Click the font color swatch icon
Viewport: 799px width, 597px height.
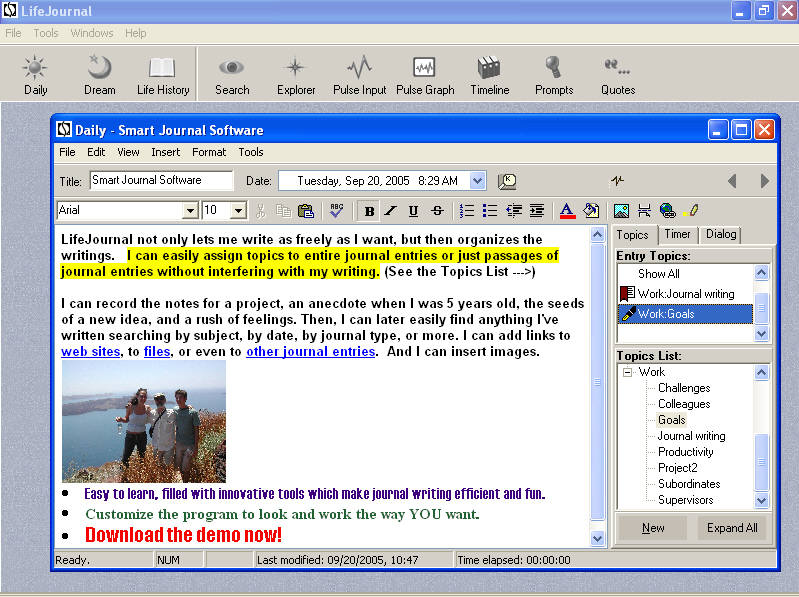(x=567, y=210)
